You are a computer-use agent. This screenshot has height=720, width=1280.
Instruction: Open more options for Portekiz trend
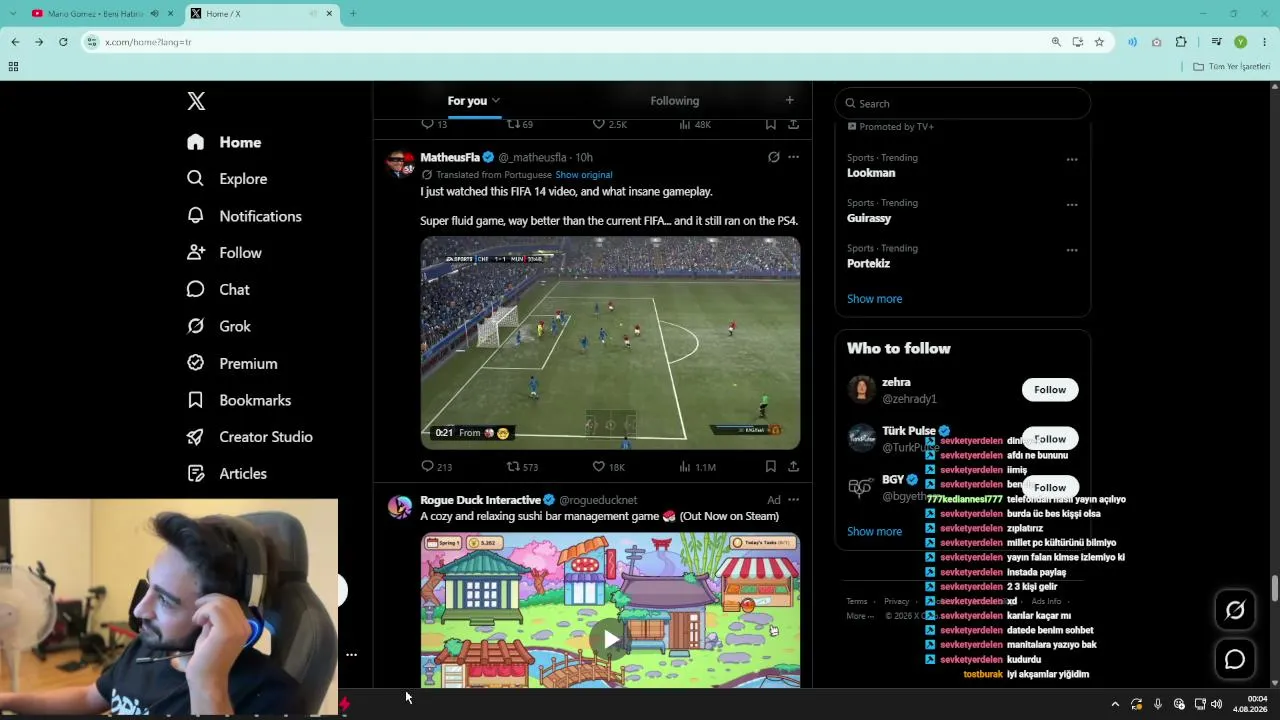(1072, 250)
